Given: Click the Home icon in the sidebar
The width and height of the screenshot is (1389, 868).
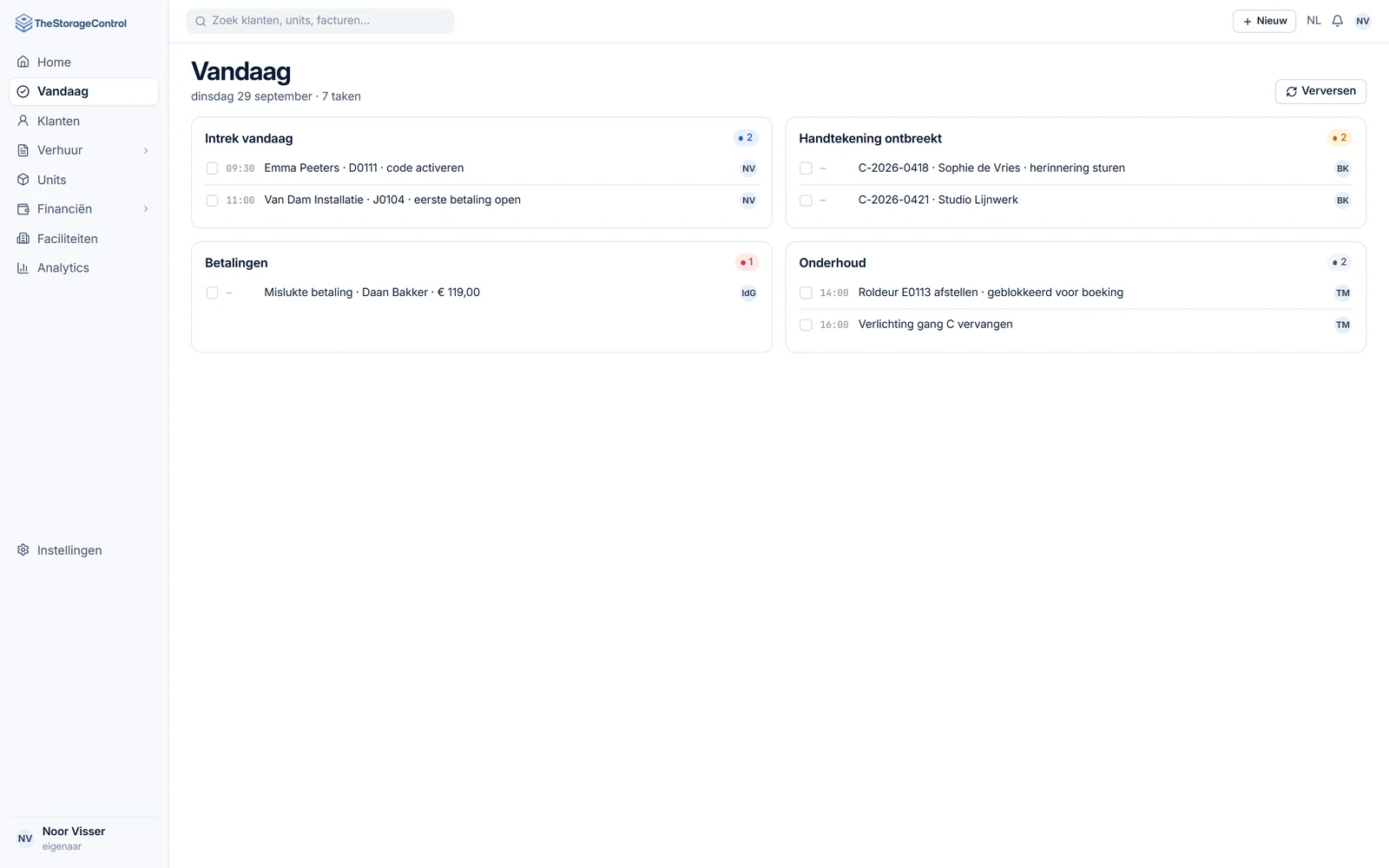Looking at the screenshot, I should pos(23,62).
